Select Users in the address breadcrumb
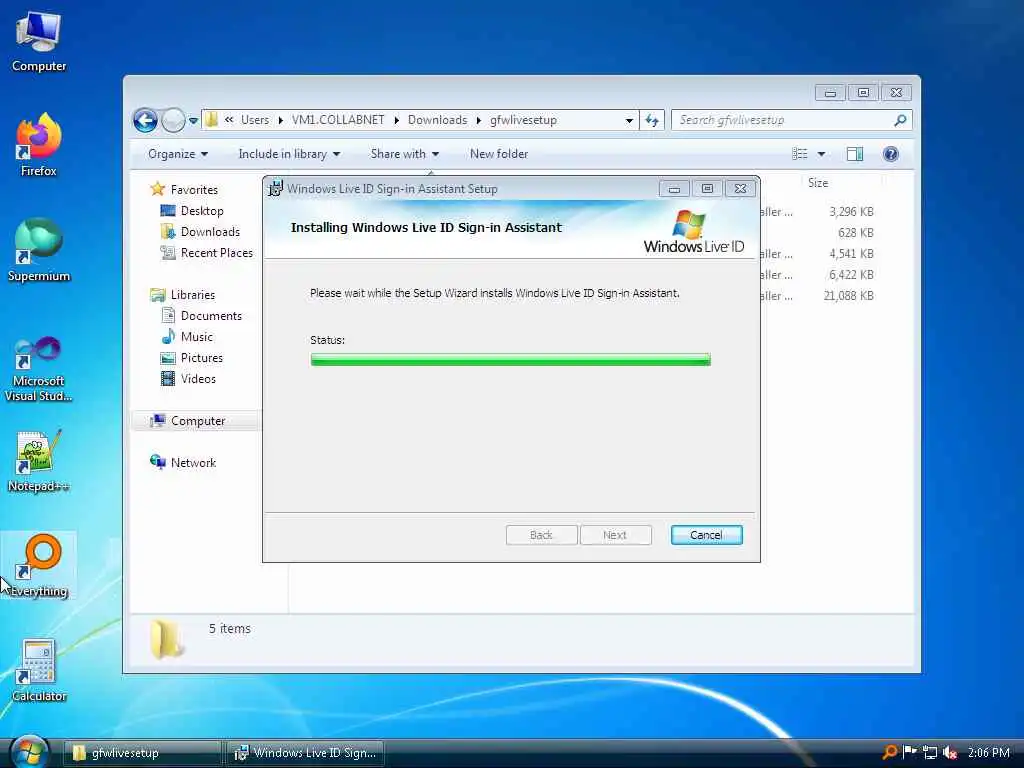The image size is (1024, 768). (255, 120)
